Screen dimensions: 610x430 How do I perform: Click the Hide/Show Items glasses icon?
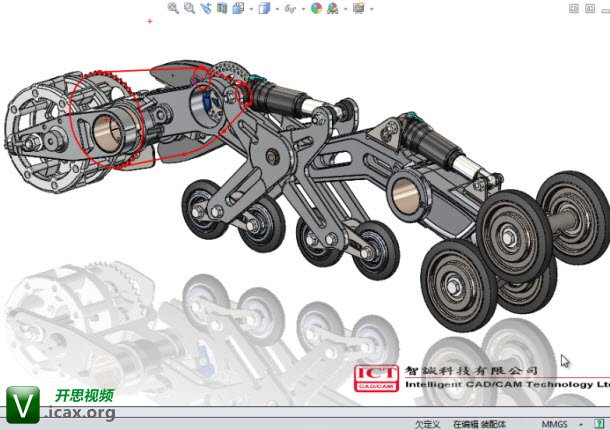[290, 8]
